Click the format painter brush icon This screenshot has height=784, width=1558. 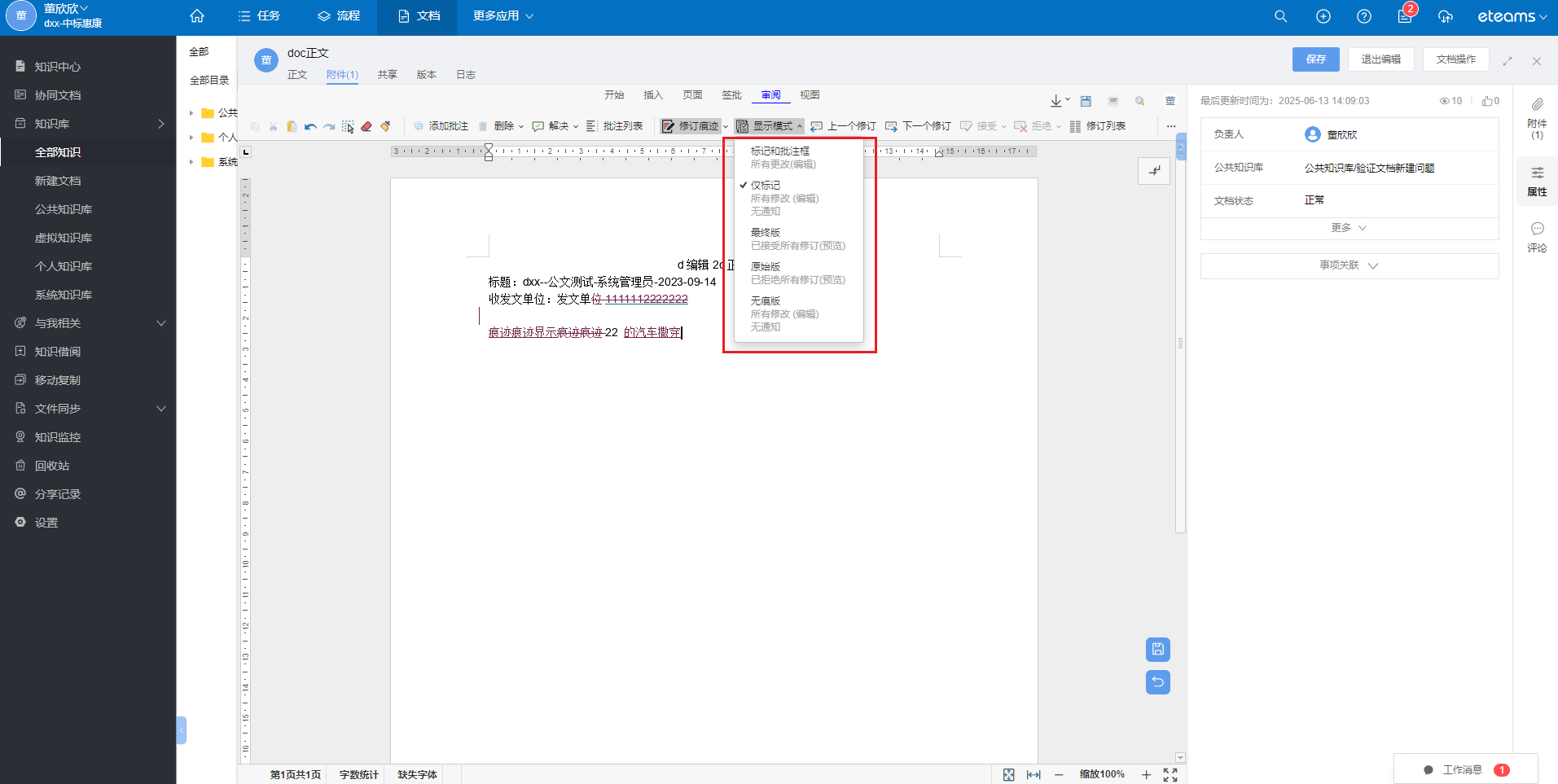[385, 126]
